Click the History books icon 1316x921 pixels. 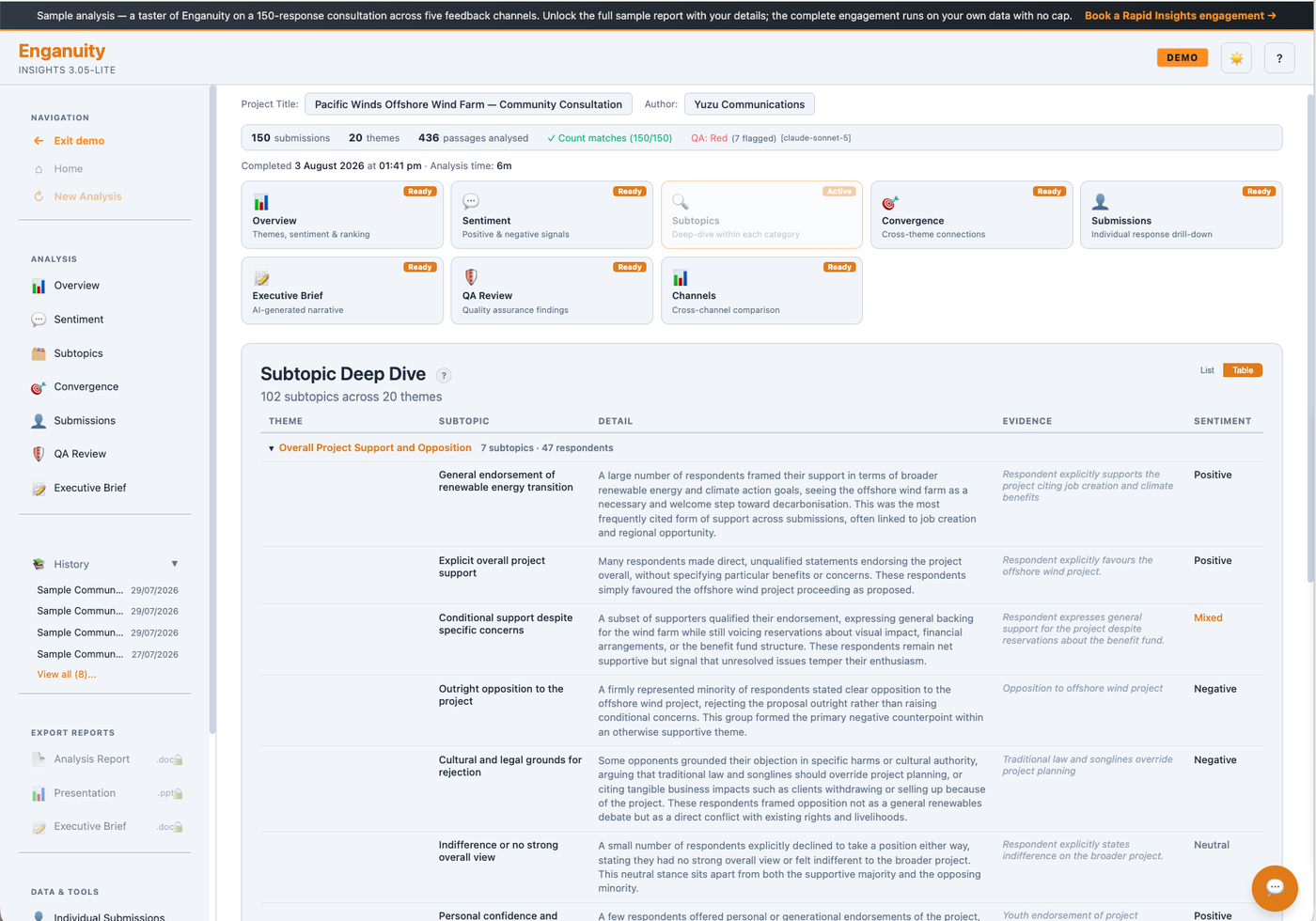[39, 564]
